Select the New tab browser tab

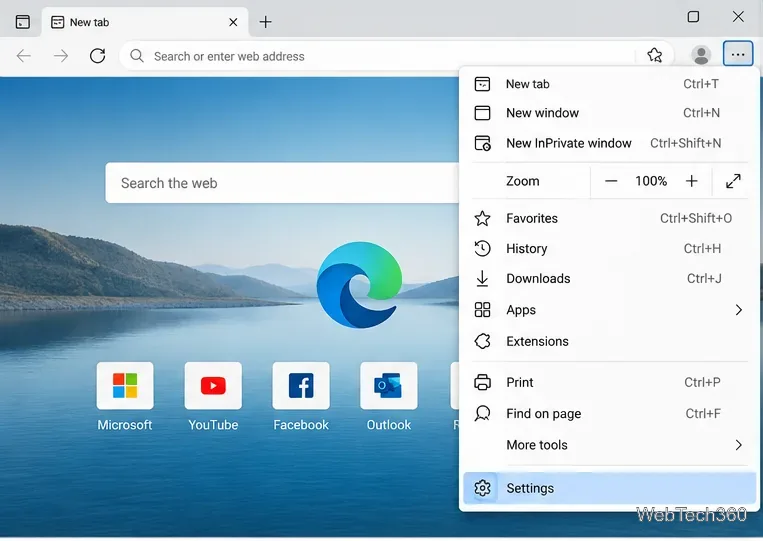pyautogui.click(x=145, y=22)
